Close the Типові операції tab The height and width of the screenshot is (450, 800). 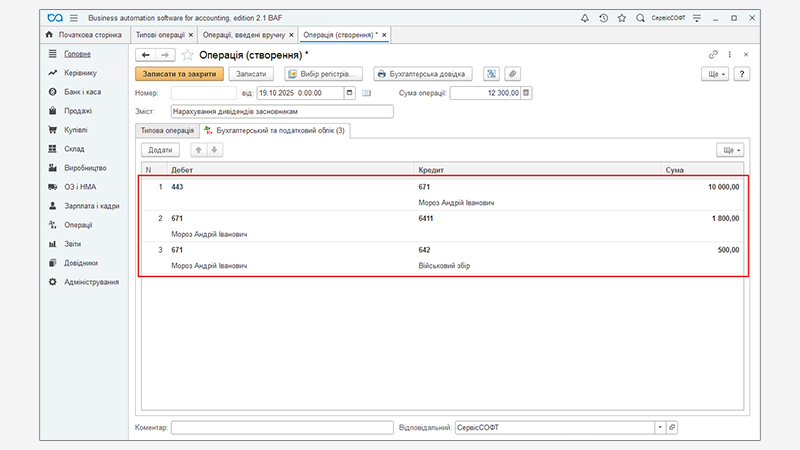coord(191,35)
